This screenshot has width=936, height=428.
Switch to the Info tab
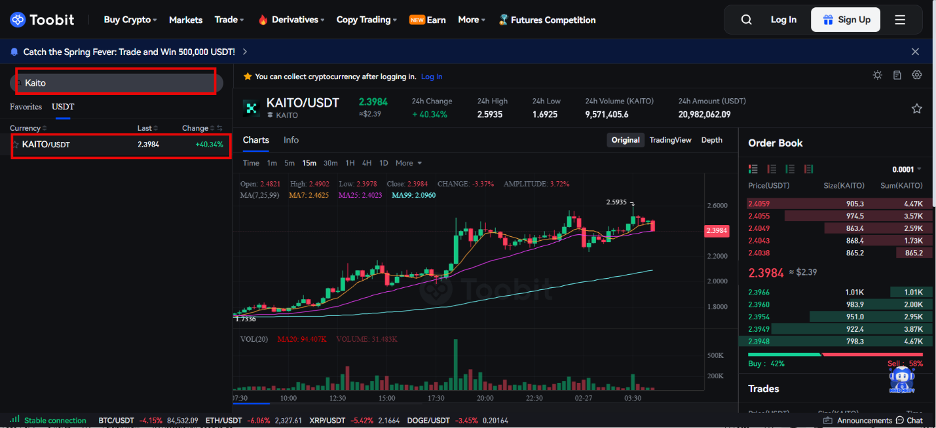point(291,140)
